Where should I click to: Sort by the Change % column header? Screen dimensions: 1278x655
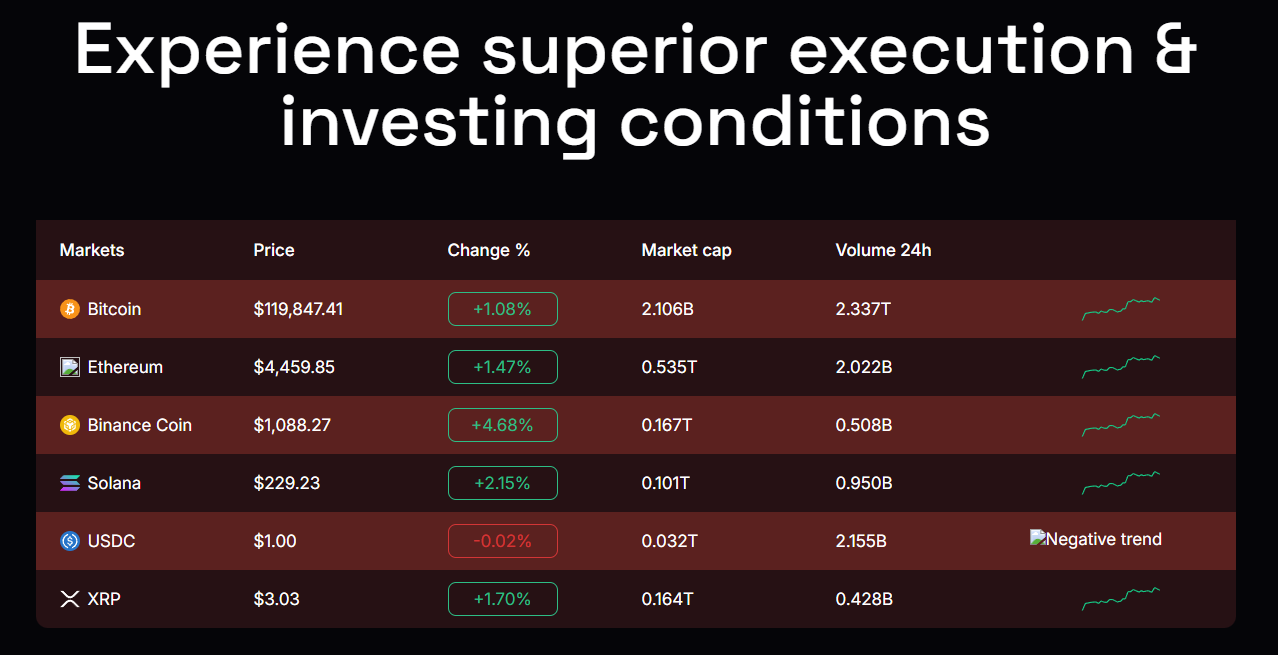[488, 250]
